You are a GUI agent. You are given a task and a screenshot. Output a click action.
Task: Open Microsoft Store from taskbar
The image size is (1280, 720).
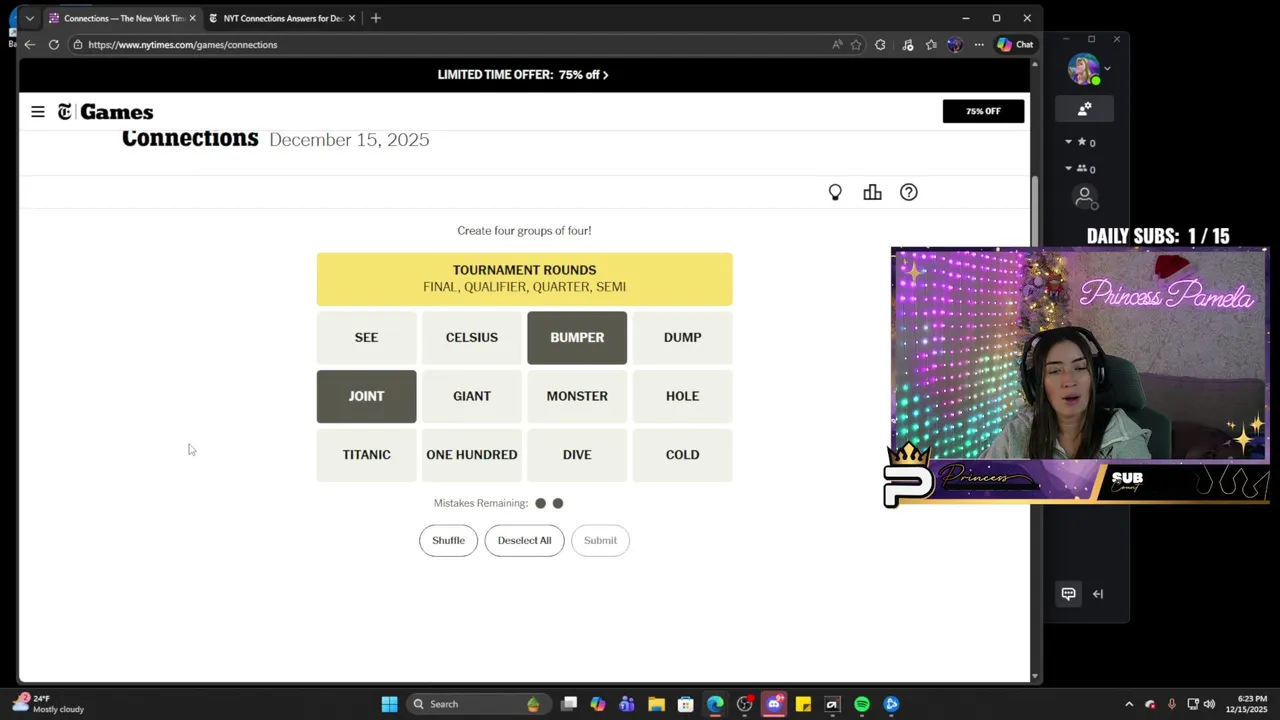[685, 704]
